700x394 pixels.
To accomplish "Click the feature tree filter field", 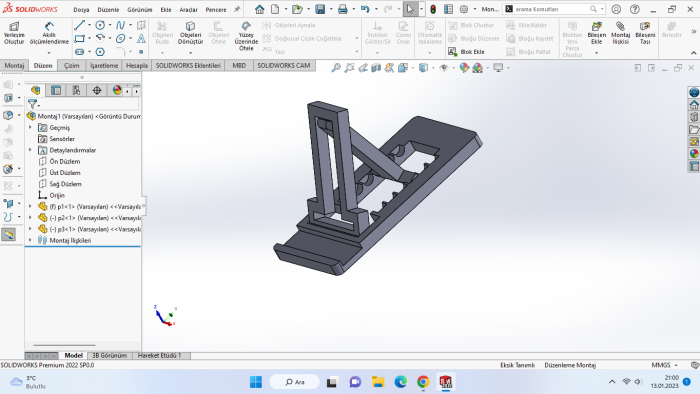I will coord(83,104).
